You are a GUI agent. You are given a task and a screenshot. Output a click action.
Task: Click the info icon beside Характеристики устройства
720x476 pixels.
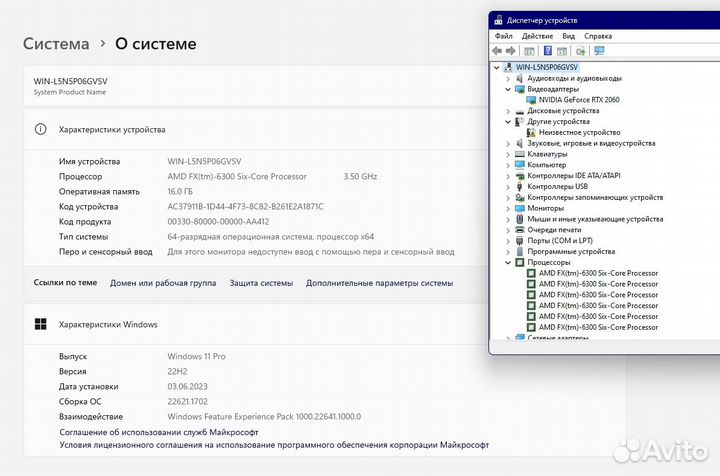point(40,129)
